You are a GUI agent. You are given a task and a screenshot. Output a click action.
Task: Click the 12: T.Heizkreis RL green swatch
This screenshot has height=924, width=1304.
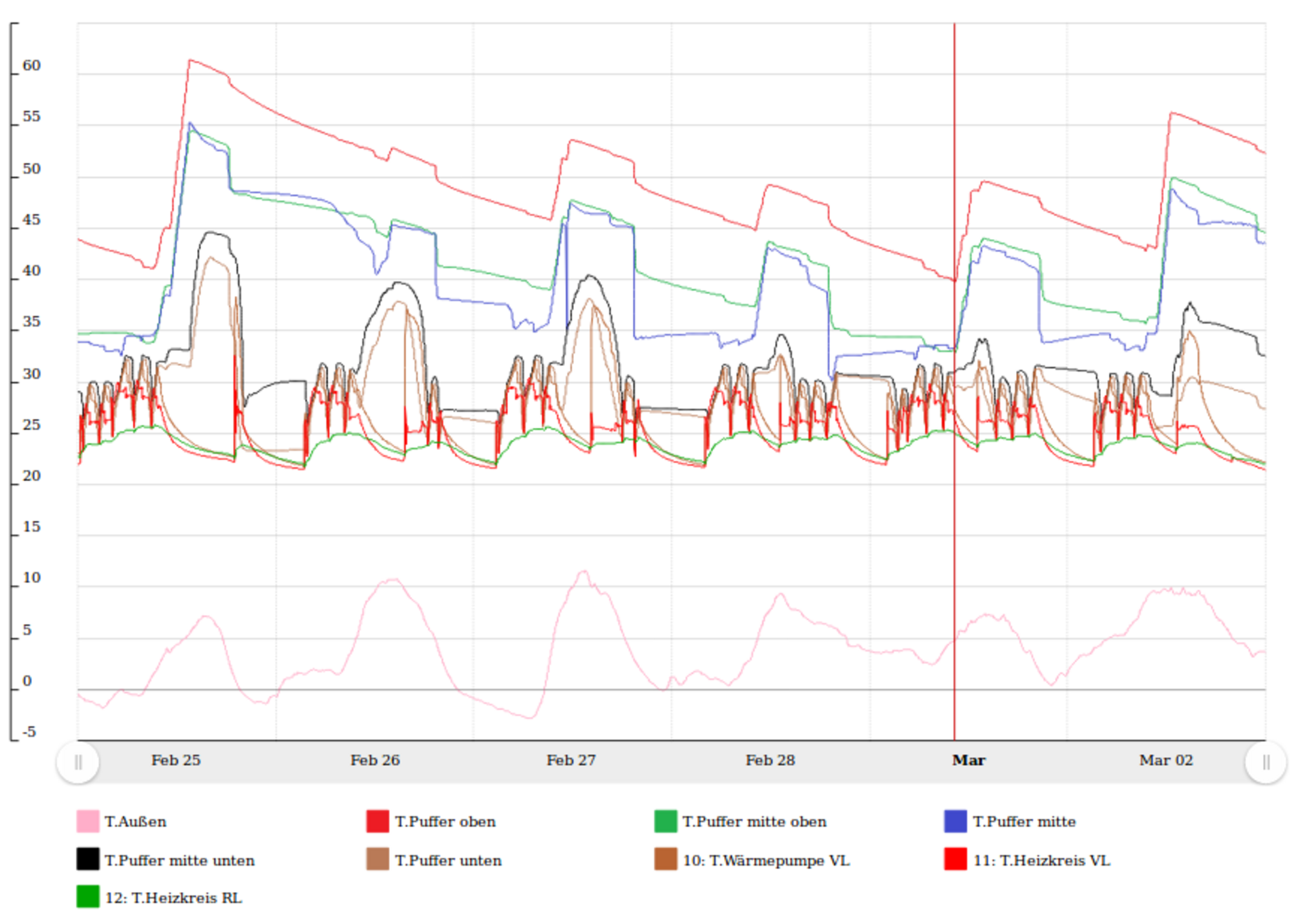coord(88,896)
